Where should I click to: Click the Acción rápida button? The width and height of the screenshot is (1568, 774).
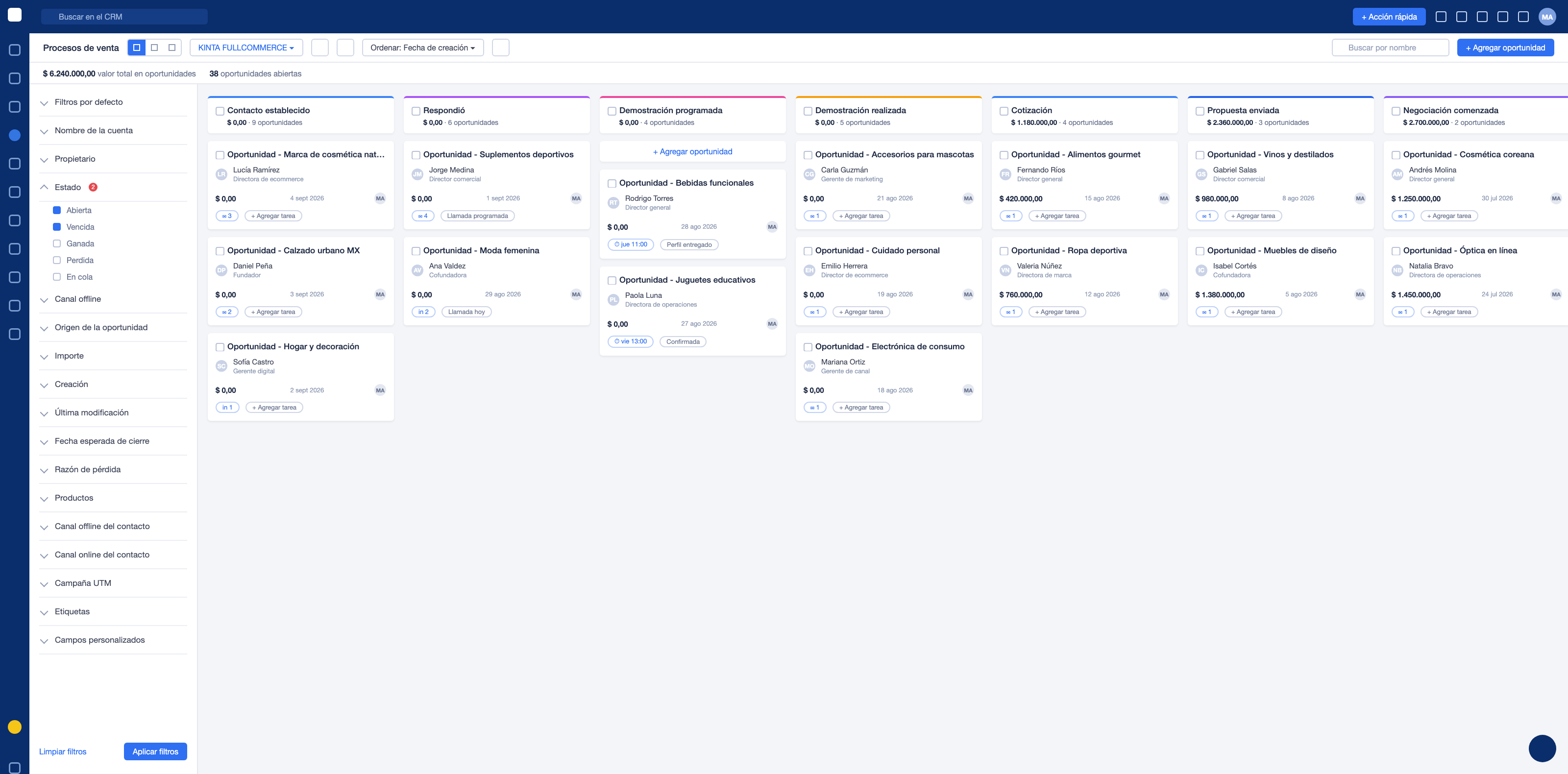pos(1389,17)
